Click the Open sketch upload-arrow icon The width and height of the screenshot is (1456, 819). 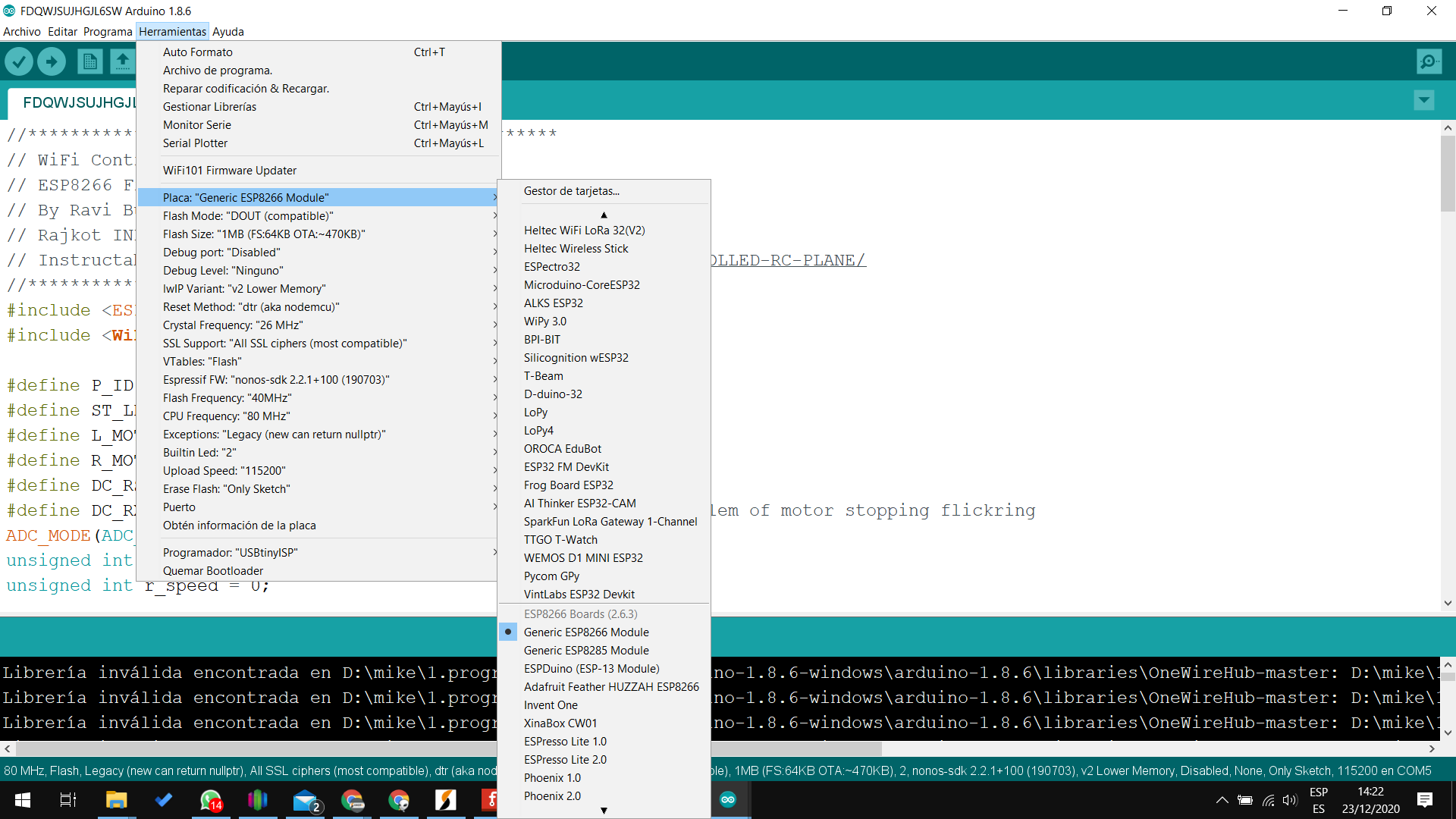pos(122,61)
